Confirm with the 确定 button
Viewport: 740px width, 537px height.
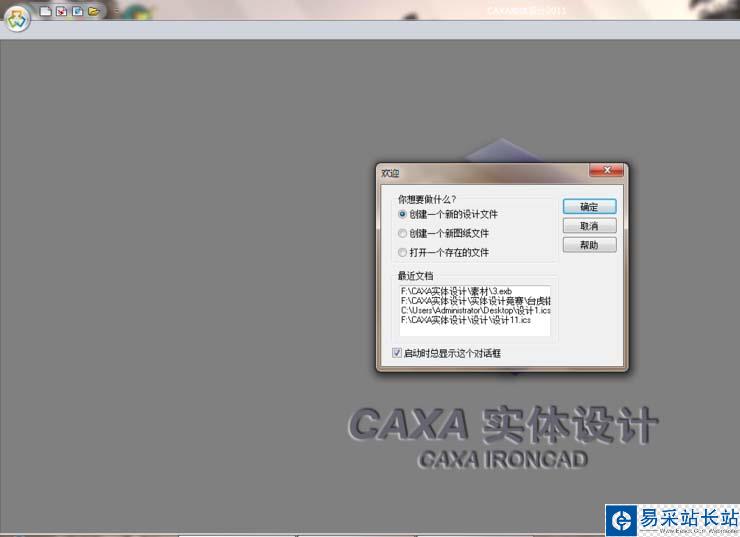[x=589, y=207]
